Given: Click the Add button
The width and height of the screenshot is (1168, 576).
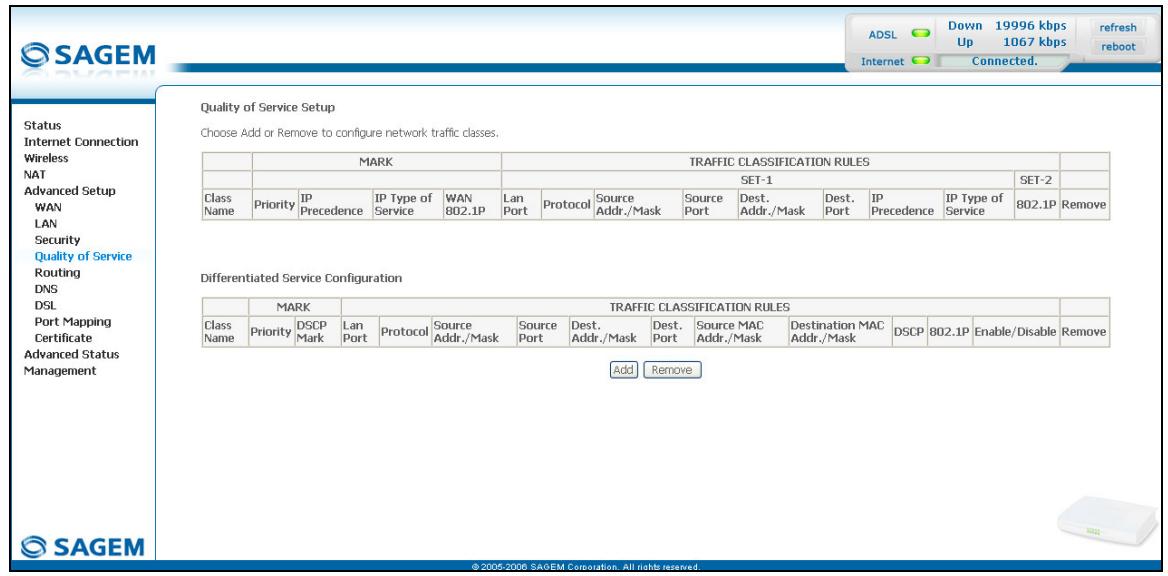Looking at the screenshot, I should [x=623, y=370].
